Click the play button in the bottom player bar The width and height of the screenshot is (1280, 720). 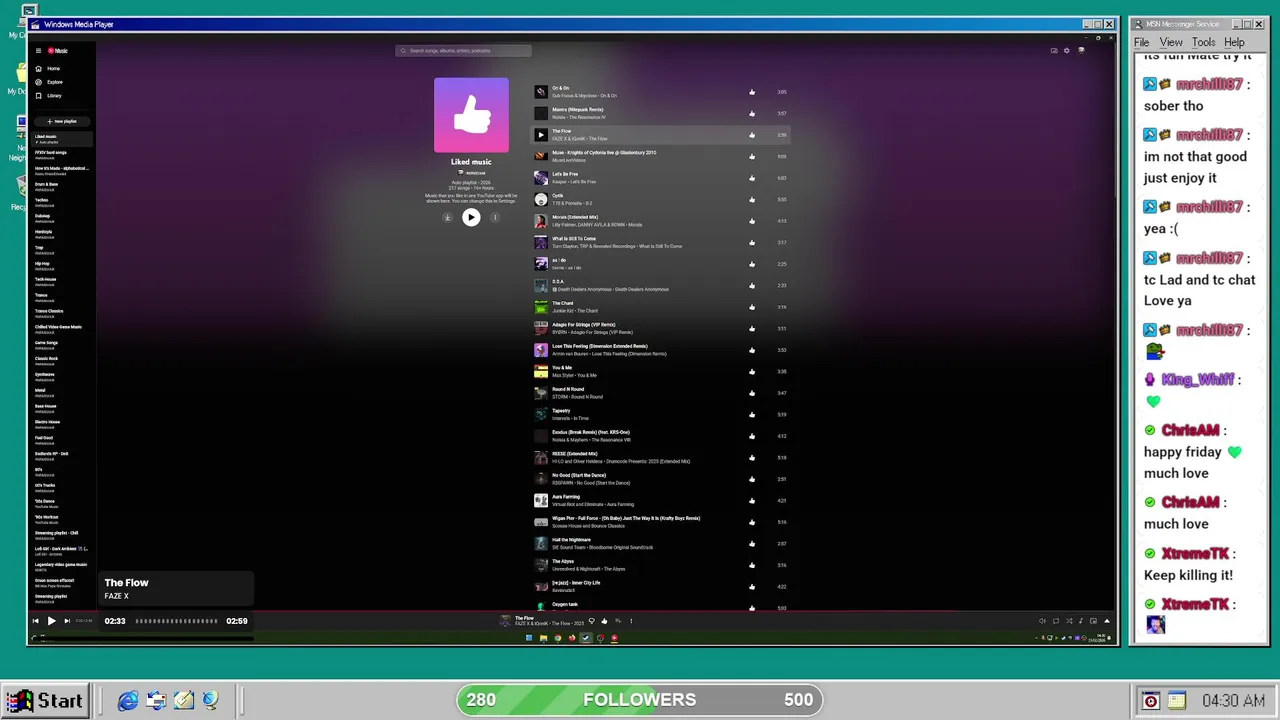tap(51, 621)
